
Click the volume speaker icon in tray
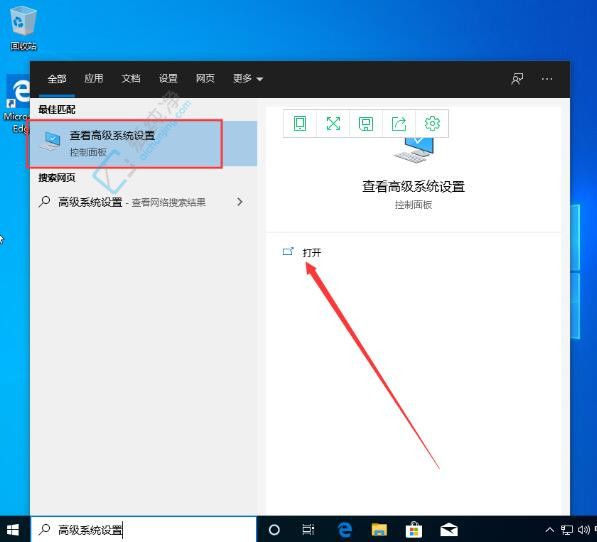583,529
